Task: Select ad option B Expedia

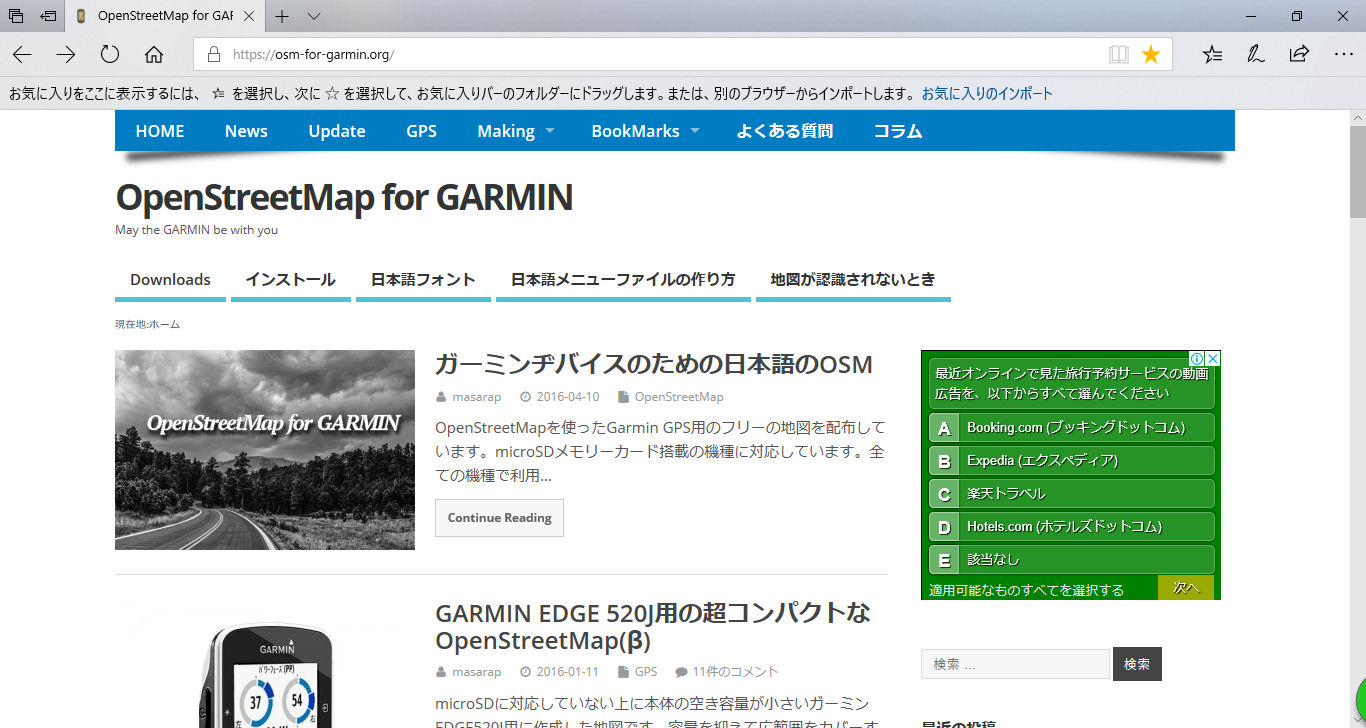Action: tap(1072, 461)
